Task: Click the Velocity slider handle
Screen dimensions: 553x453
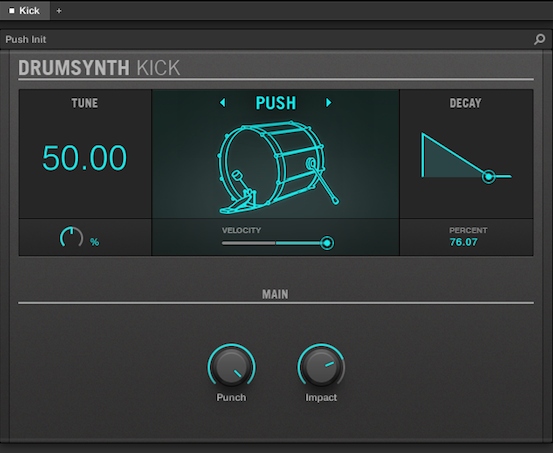Action: tap(327, 243)
